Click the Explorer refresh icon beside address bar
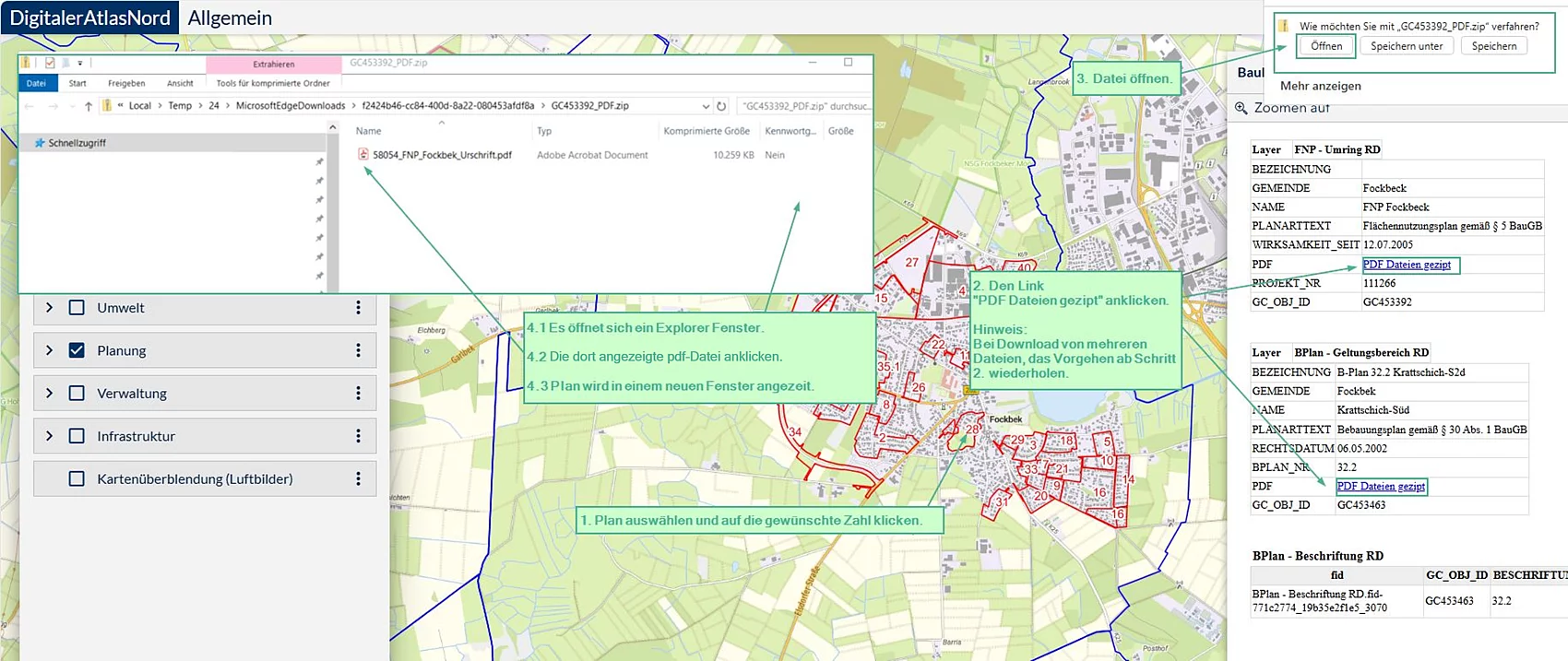 (721, 106)
